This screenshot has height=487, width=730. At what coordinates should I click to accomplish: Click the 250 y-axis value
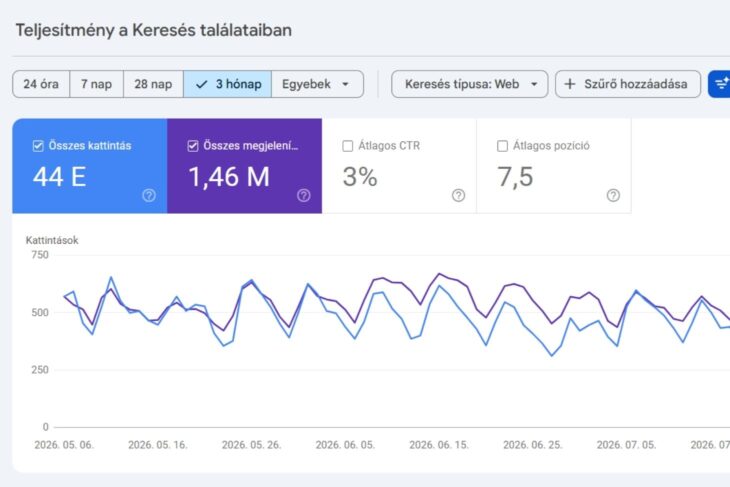40,370
